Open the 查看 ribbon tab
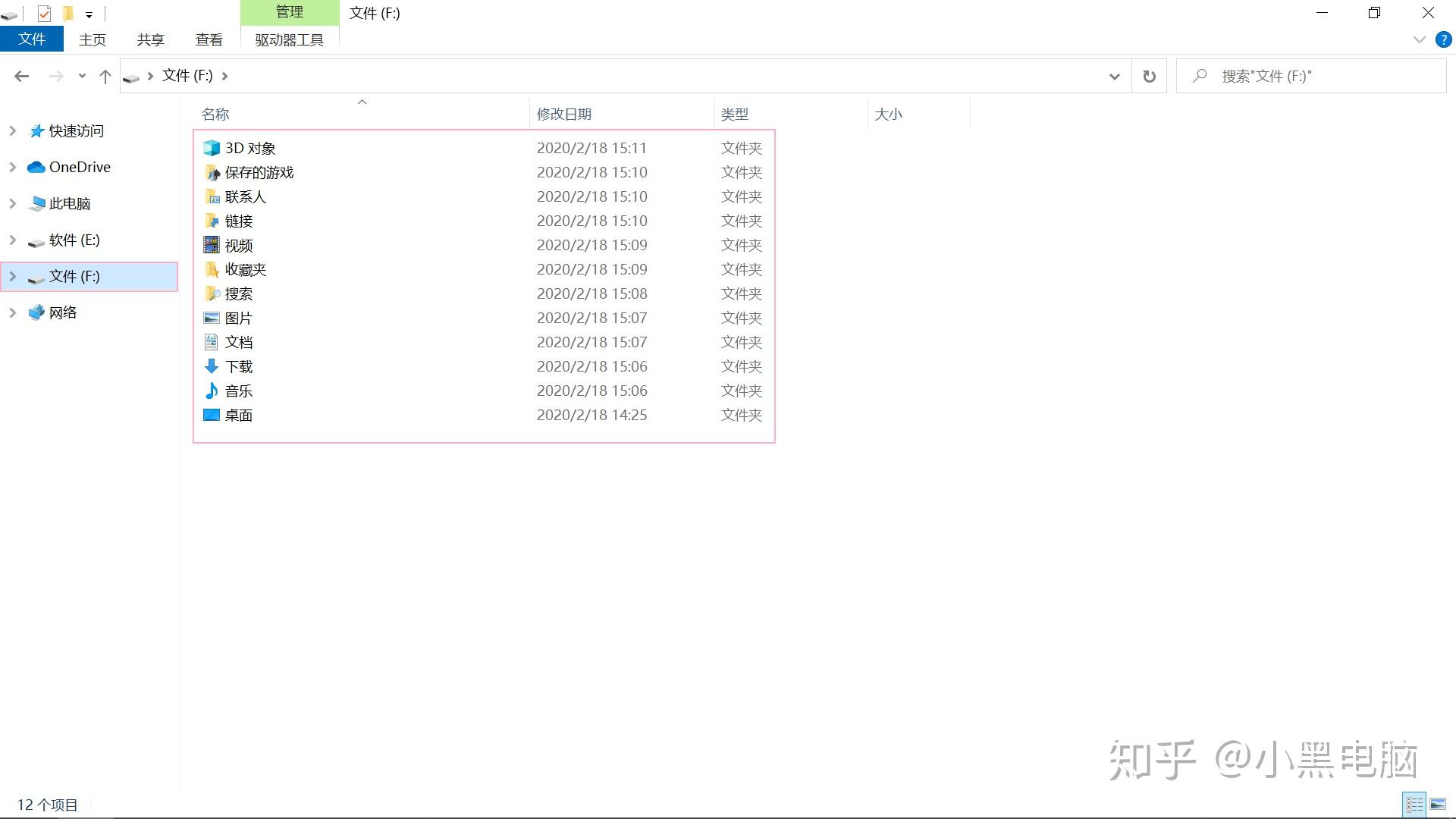Image resolution: width=1456 pixels, height=819 pixels. pos(209,39)
